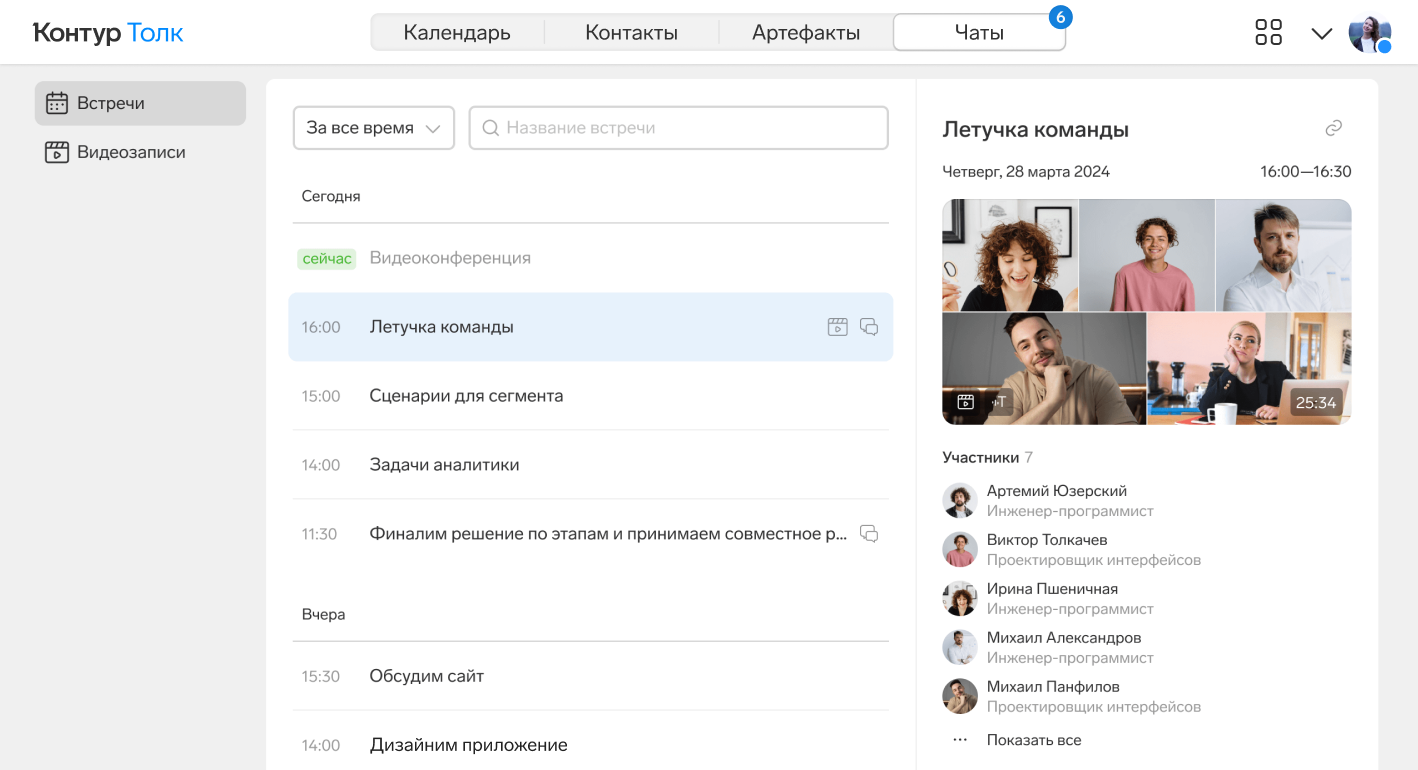
Task: Click the user profile avatar
Action: (x=1369, y=33)
